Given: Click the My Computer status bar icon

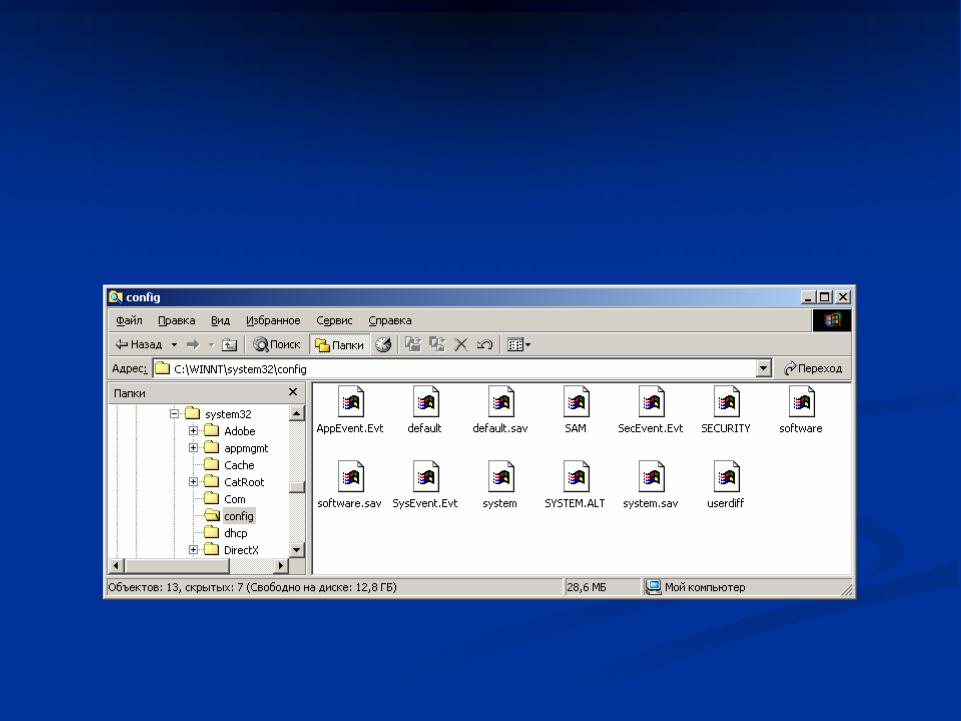Looking at the screenshot, I should [653, 587].
